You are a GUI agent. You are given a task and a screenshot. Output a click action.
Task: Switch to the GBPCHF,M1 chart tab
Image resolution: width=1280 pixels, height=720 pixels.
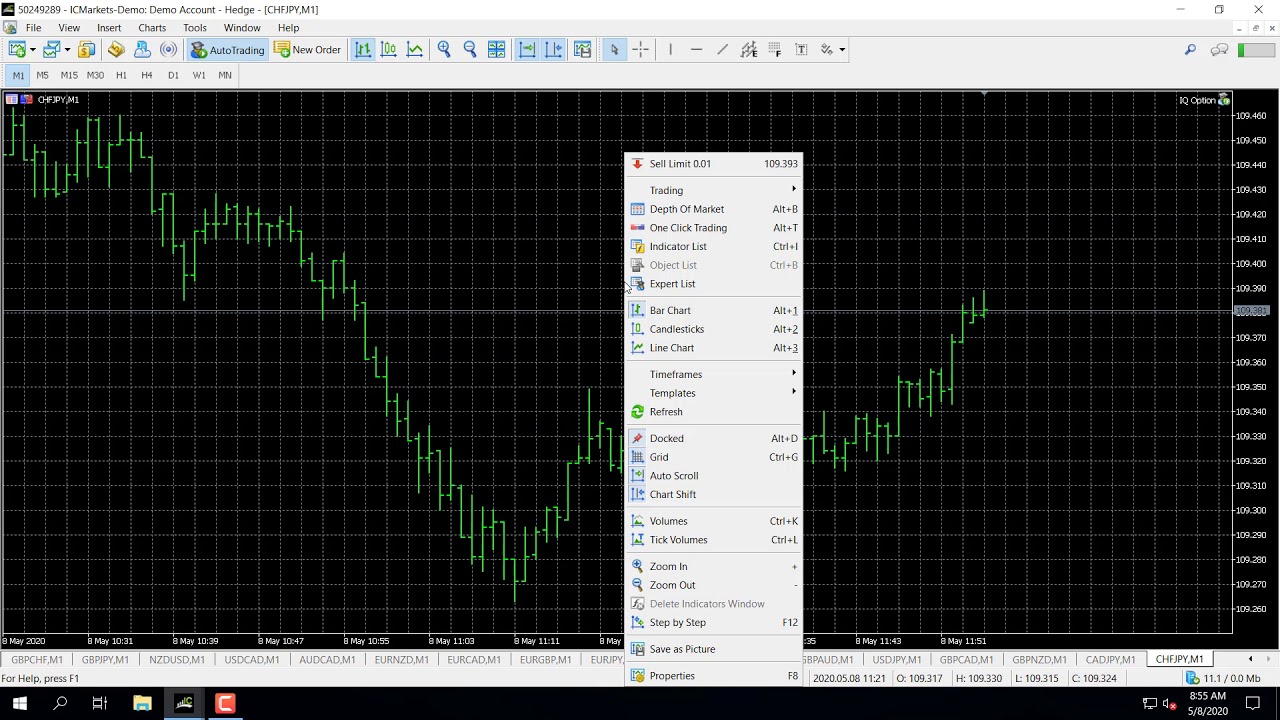(37, 660)
